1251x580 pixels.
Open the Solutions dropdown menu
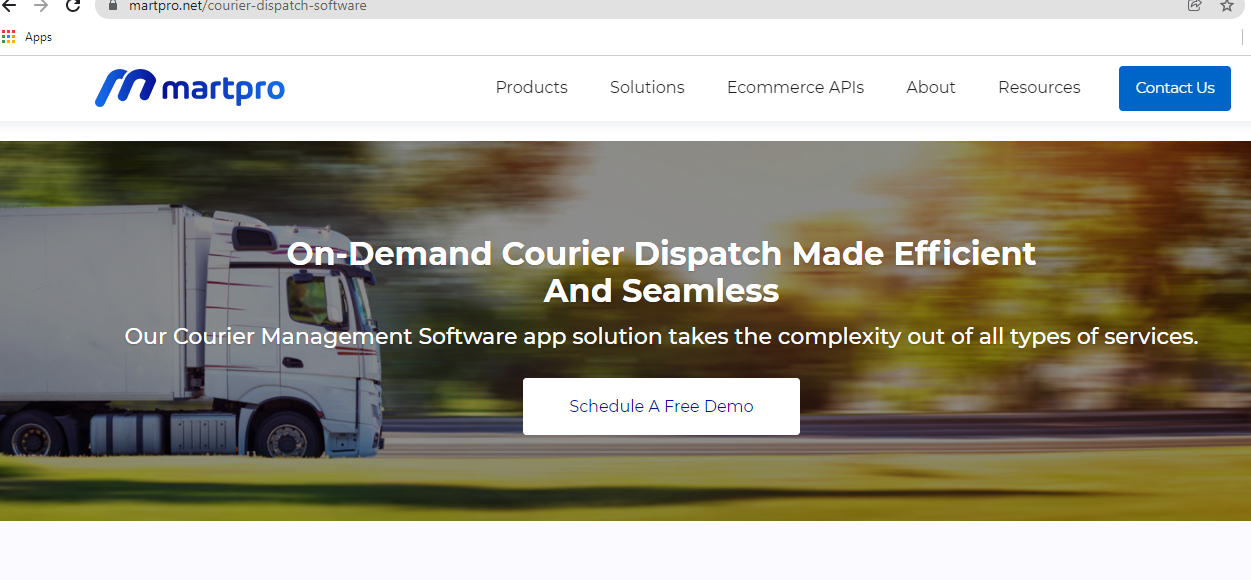(646, 87)
